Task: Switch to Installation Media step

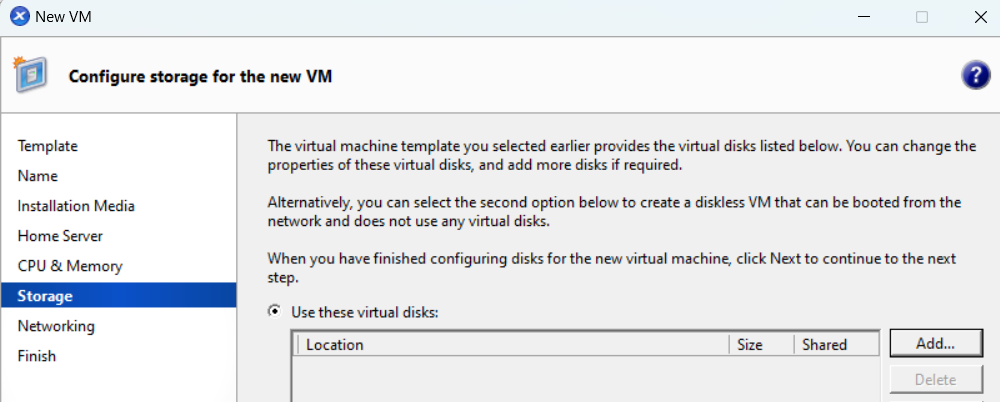Action: tap(76, 206)
